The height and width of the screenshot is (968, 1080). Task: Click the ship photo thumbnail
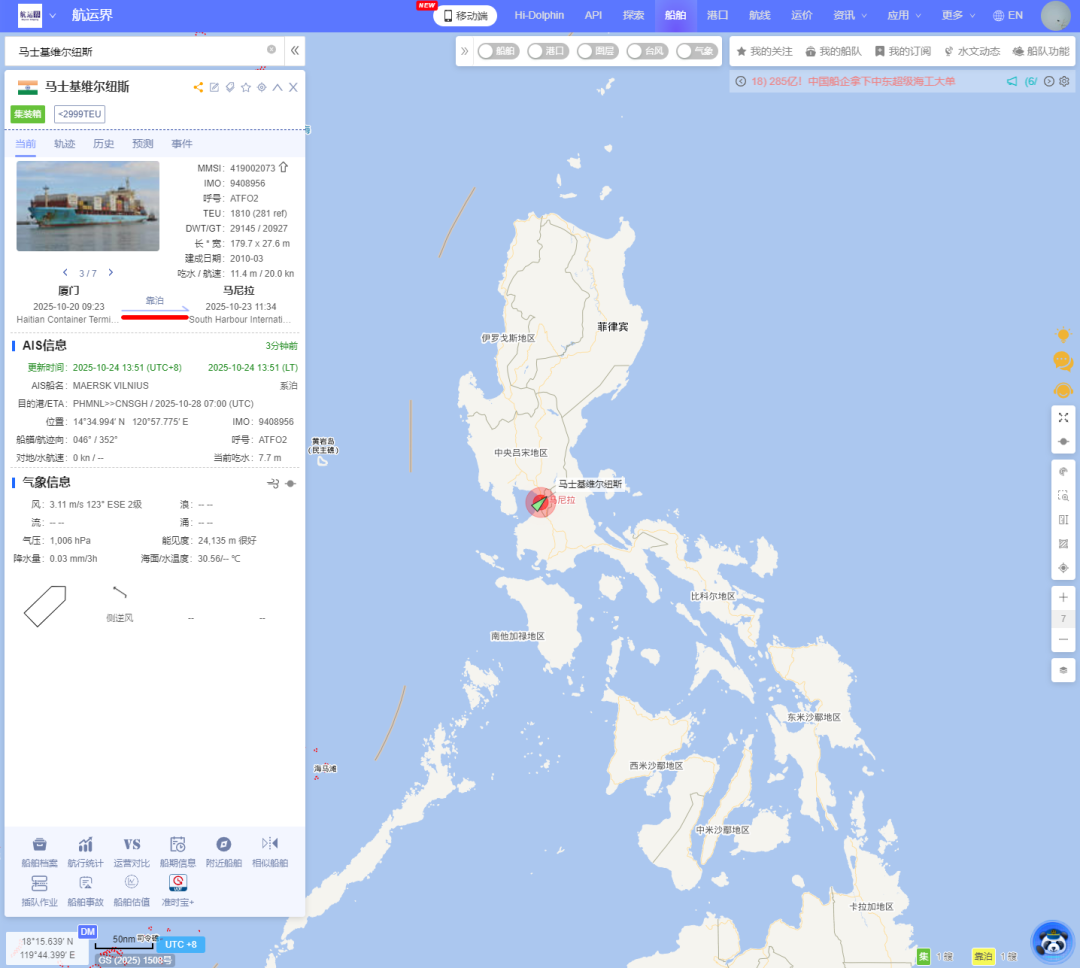(x=88, y=206)
